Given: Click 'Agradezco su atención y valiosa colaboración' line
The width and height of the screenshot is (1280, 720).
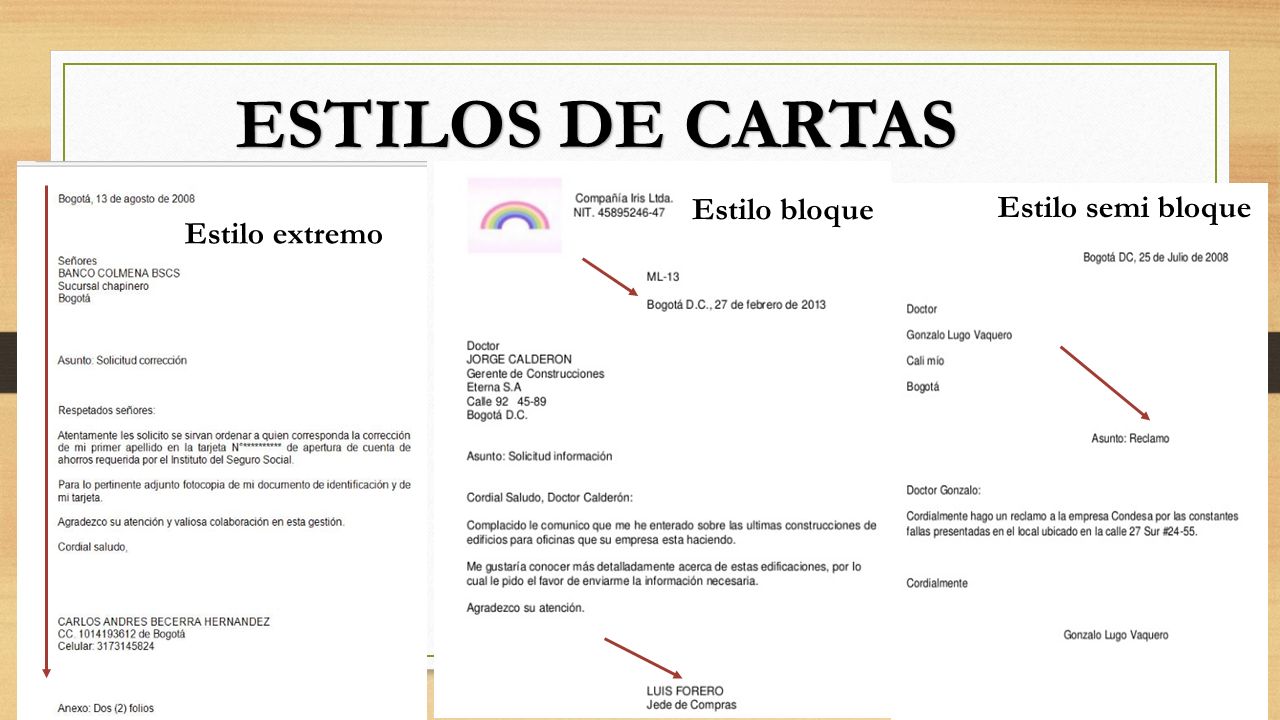Looking at the screenshot, I should (201, 522).
